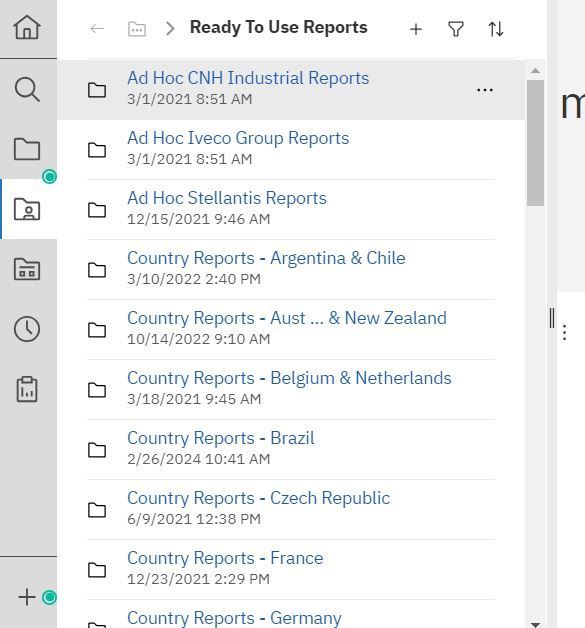
Task: Open Country Reports - Argentina & Chile
Action: tap(266, 258)
